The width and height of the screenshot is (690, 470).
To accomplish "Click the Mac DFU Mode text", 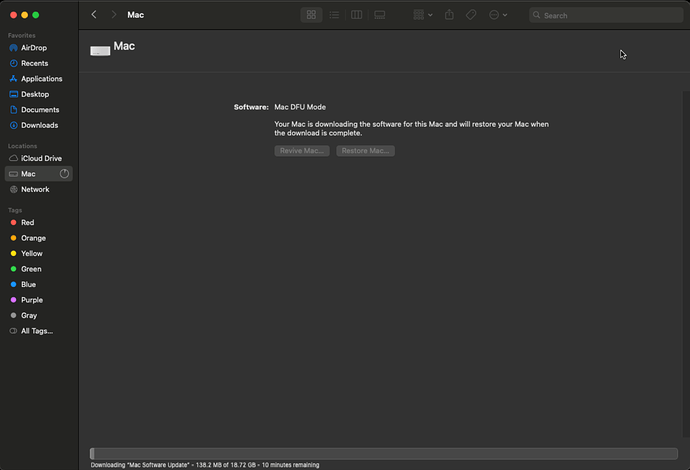I will coord(300,107).
